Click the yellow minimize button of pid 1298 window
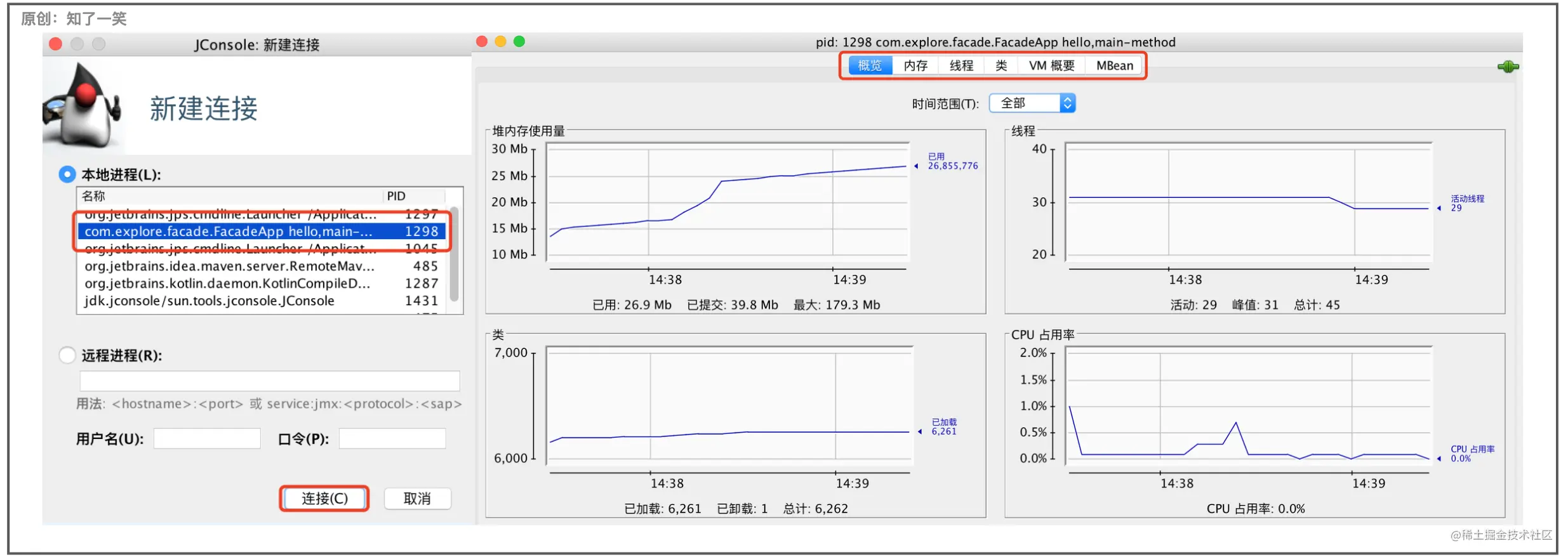Screen dimensions: 1568x557 [x=500, y=41]
